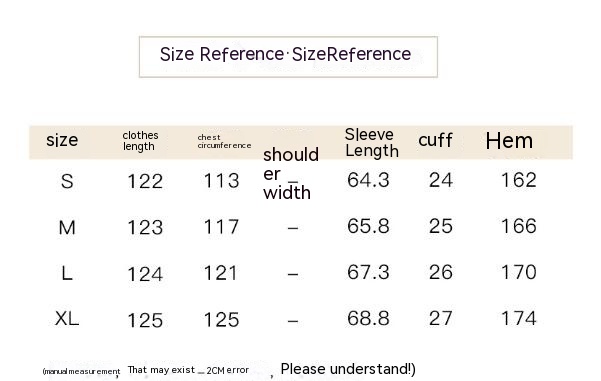Select the L size row label
This screenshot has width=601, height=381.
coord(67,273)
